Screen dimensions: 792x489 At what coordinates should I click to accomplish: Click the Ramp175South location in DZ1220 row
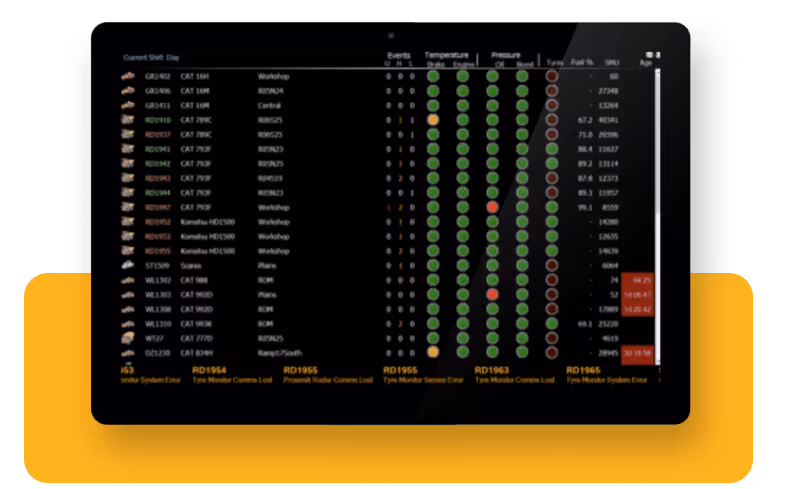[280, 353]
